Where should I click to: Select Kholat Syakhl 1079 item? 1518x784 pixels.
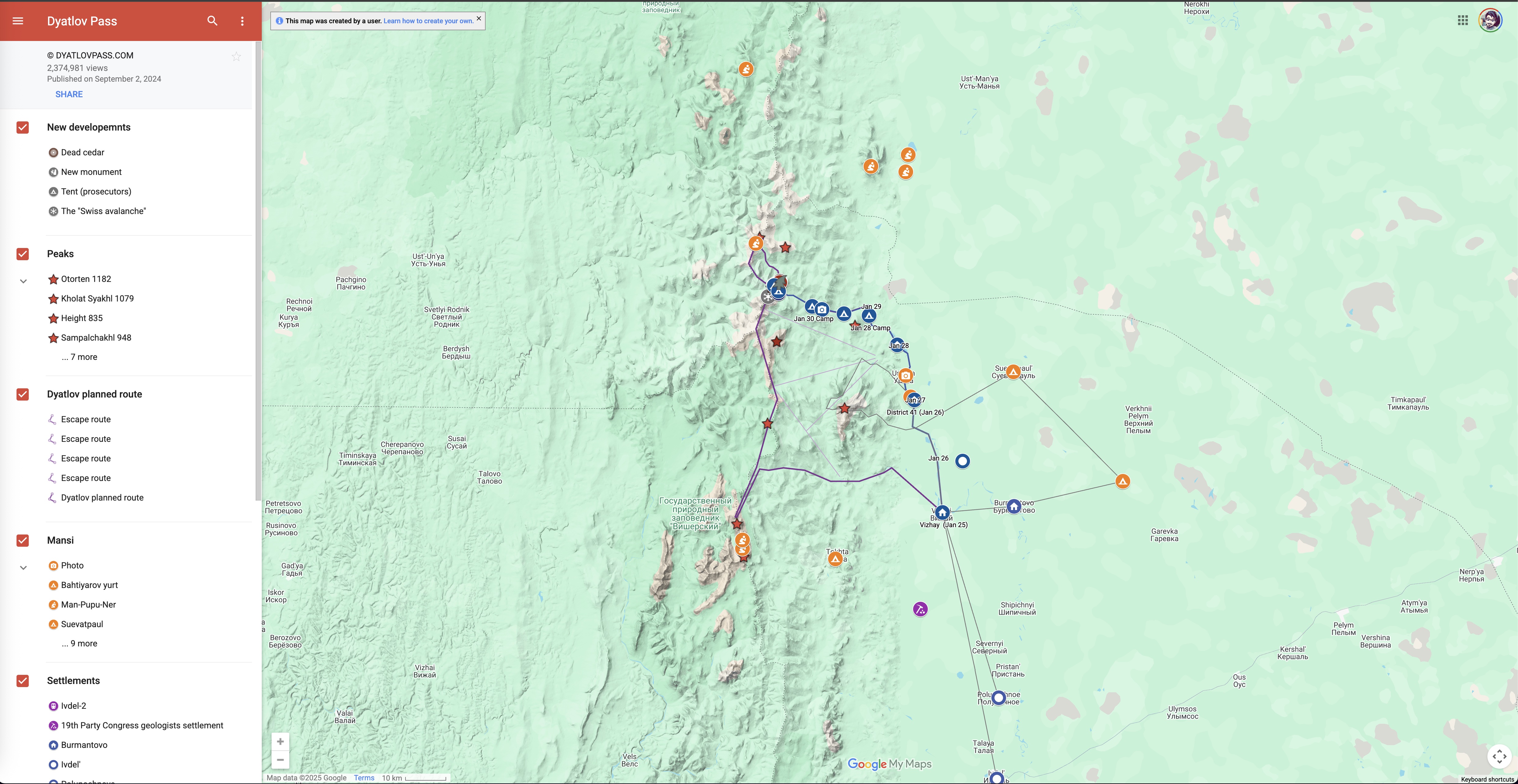pos(97,299)
